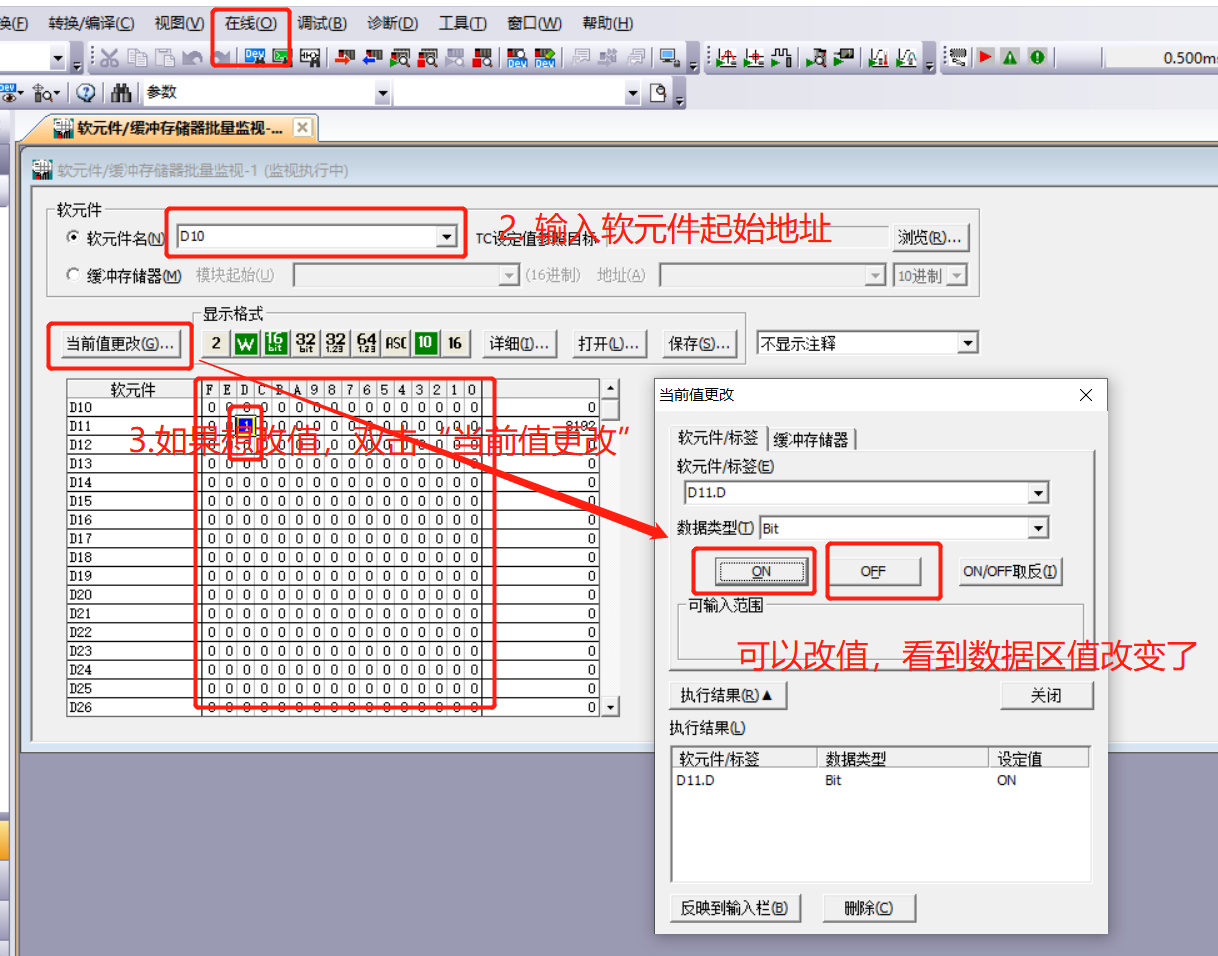Click the 删除(C) button
Image resolution: width=1218 pixels, height=956 pixels.
(x=868, y=908)
